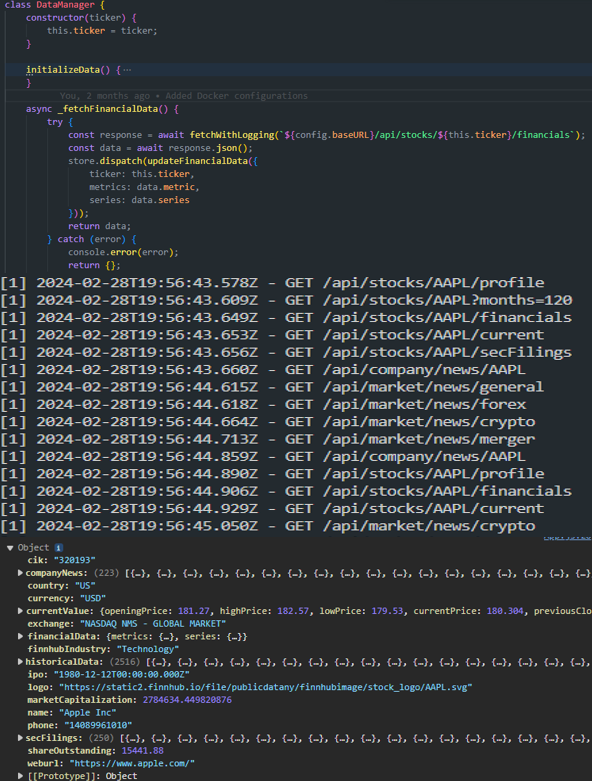Place cursor on constructor(ticker) line
Viewport: 592px width, 781px height.
(81, 17)
